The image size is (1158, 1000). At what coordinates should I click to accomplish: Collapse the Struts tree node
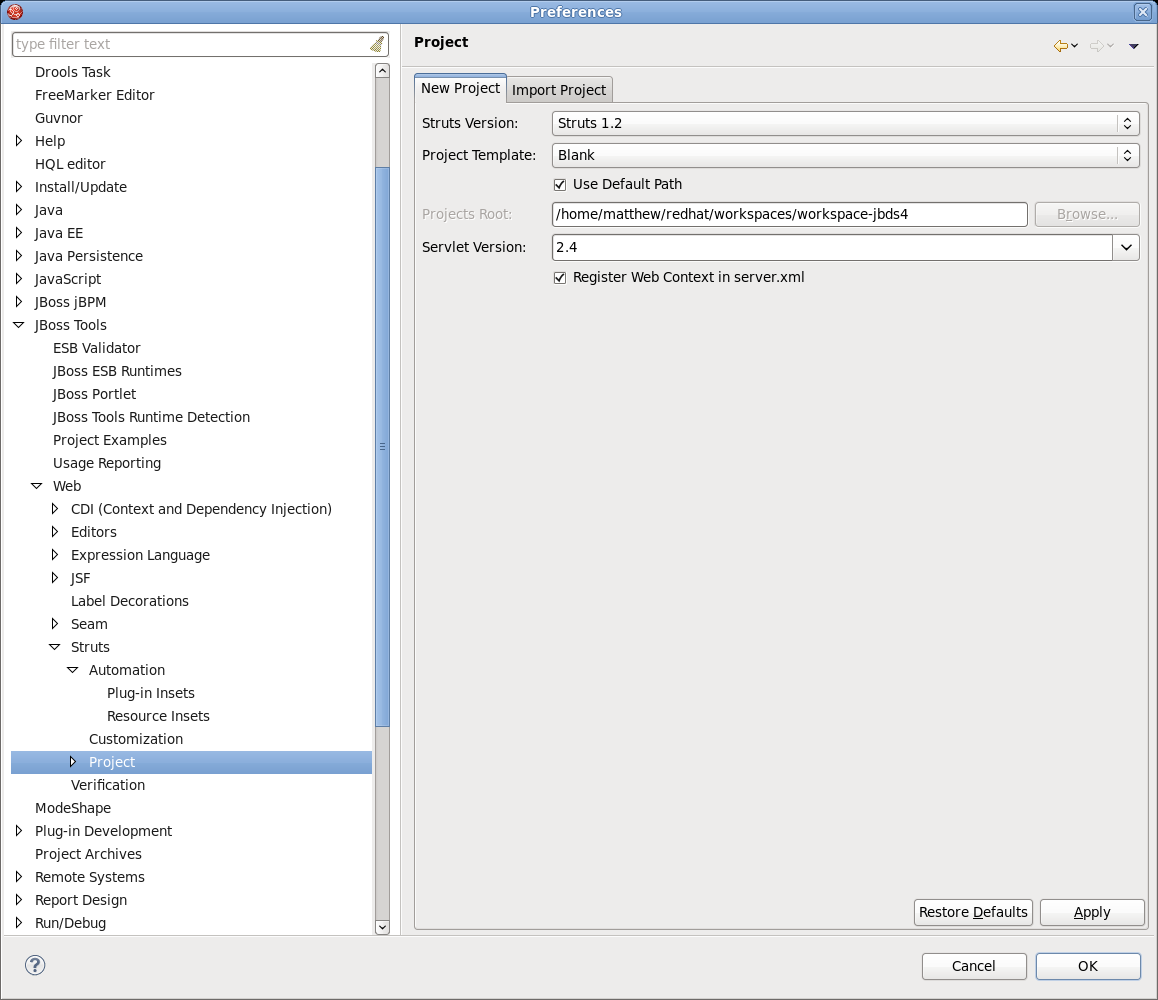tap(55, 647)
